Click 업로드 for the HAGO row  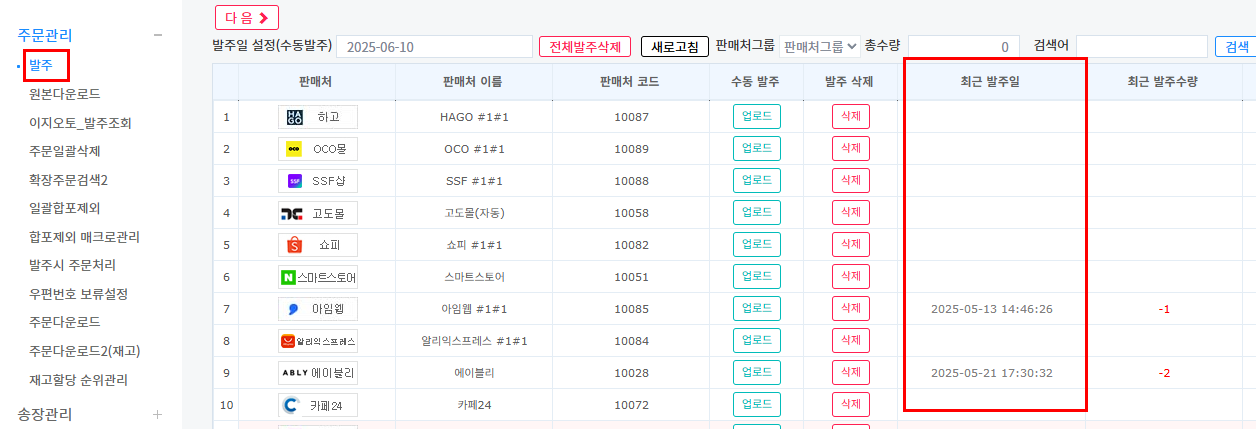tap(757, 117)
